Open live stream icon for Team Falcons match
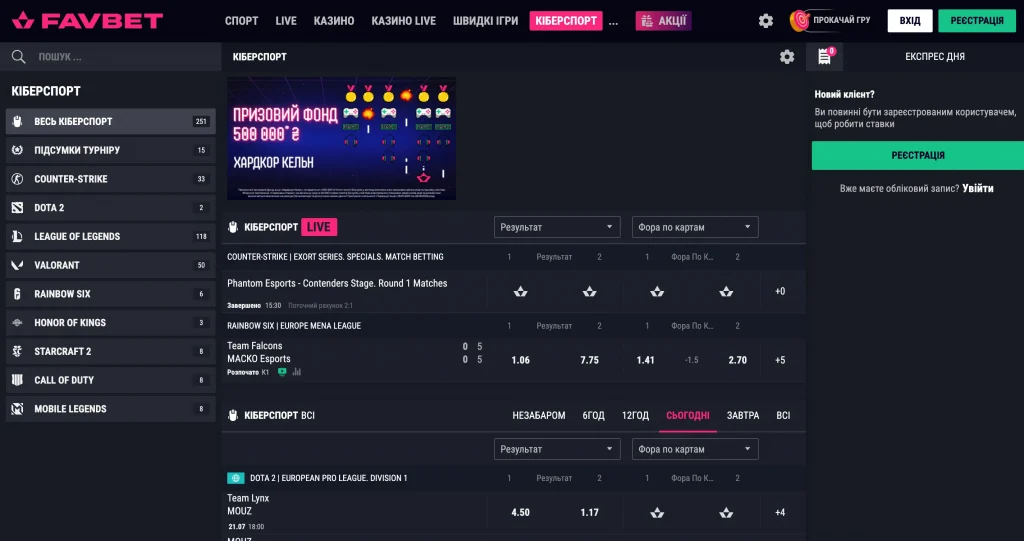1024x541 pixels. click(x=282, y=372)
